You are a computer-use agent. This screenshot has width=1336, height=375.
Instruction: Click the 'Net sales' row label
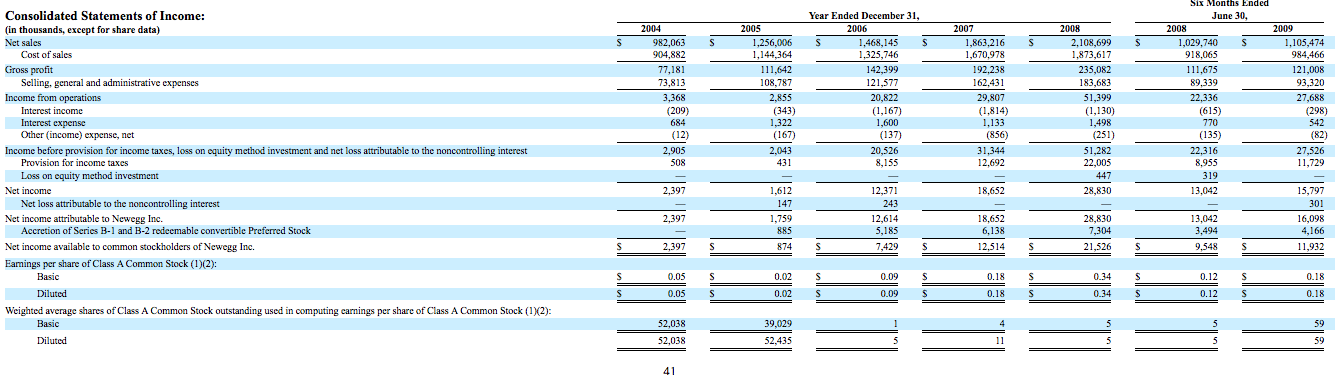coord(24,43)
